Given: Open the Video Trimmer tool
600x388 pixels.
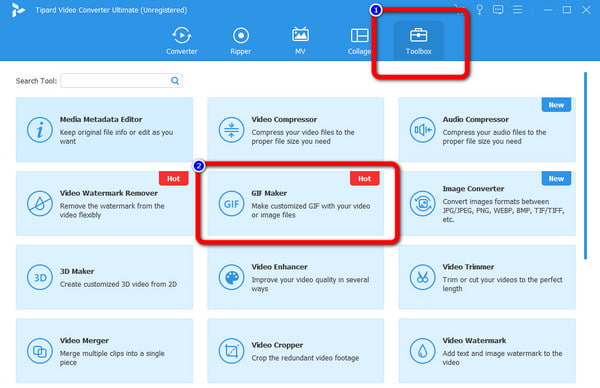Looking at the screenshot, I should pyautogui.click(x=487, y=277).
